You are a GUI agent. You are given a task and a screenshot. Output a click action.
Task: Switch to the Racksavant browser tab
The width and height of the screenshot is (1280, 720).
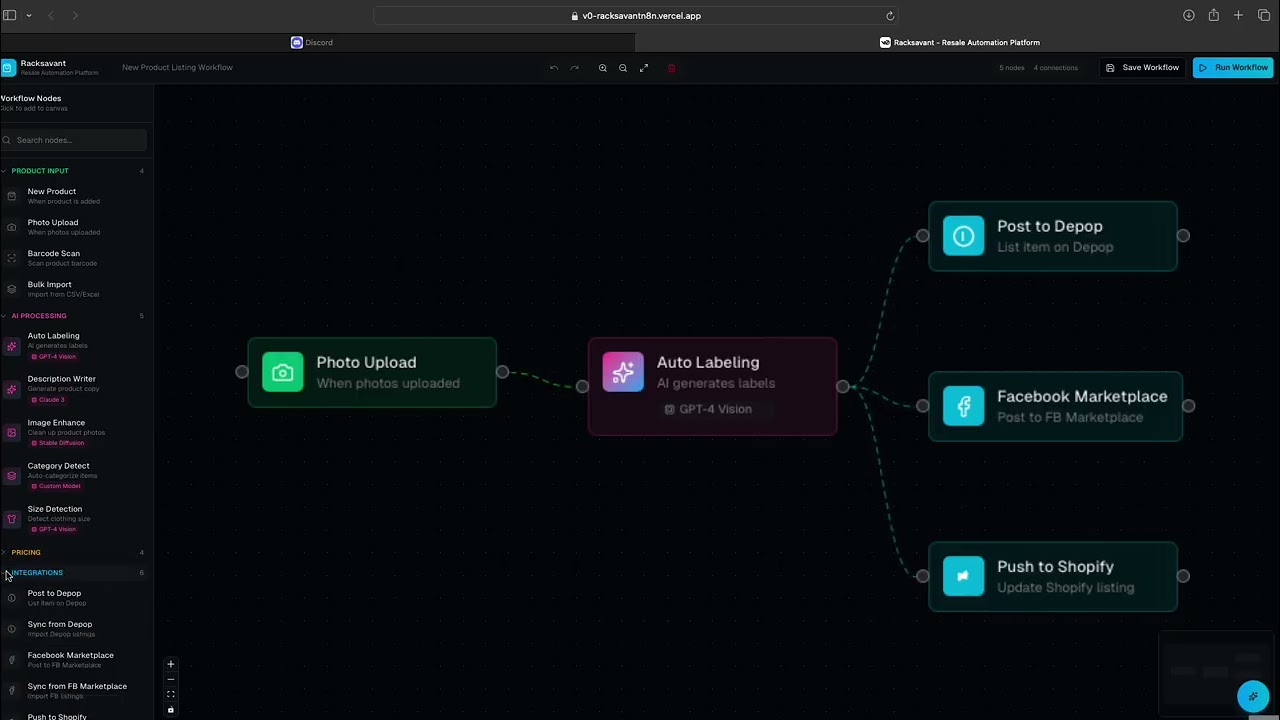pyautogui.click(x=958, y=42)
